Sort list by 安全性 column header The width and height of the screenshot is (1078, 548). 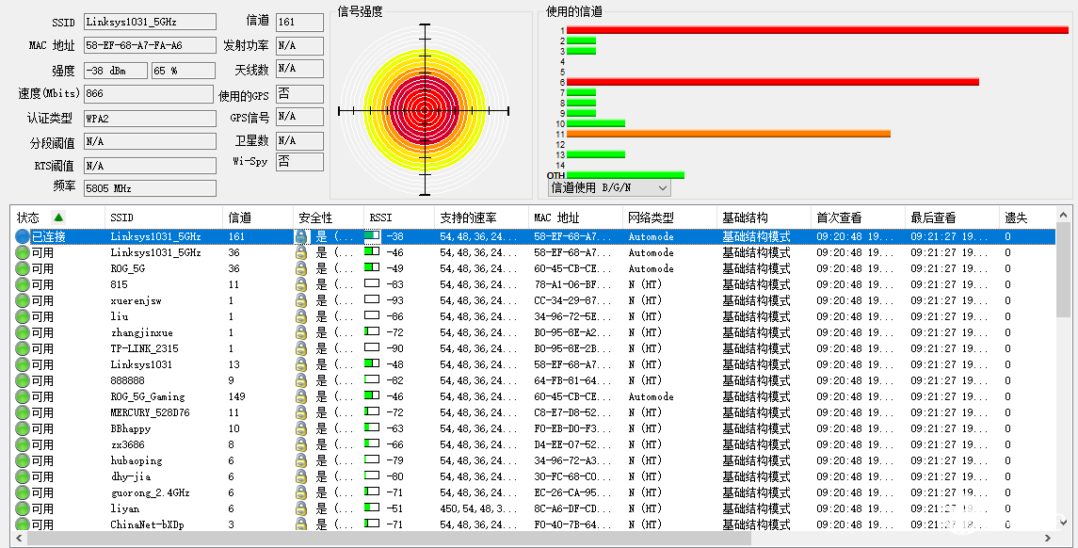[x=329, y=217]
